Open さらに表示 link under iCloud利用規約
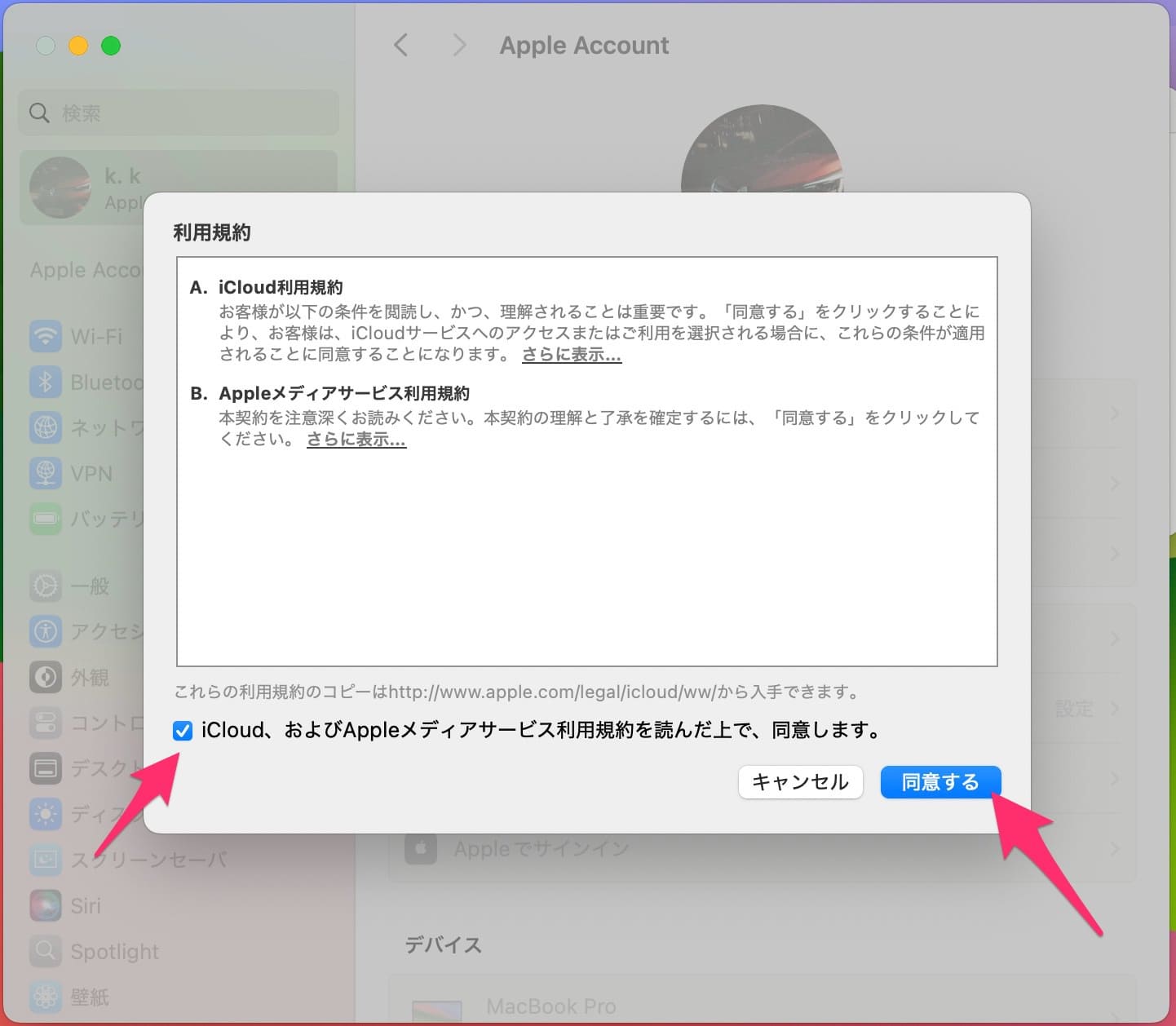This screenshot has width=1176, height=1026. (x=572, y=355)
